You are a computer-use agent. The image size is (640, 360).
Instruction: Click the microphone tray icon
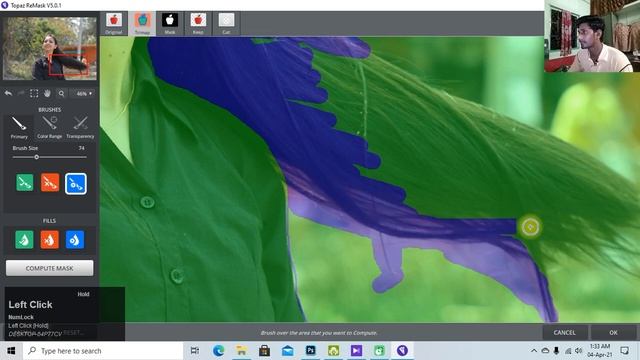click(x=556, y=351)
